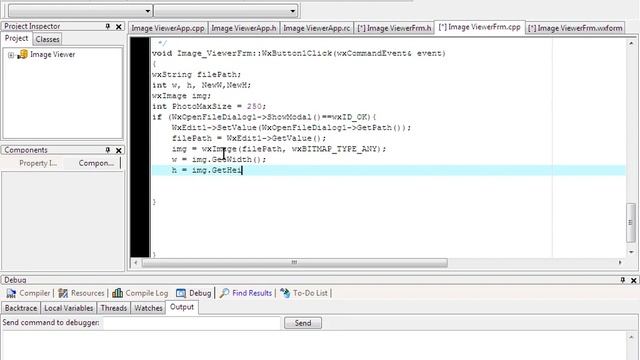Open the first class dropdown
This screenshot has width=640, height=360.
click(x=80, y=11)
